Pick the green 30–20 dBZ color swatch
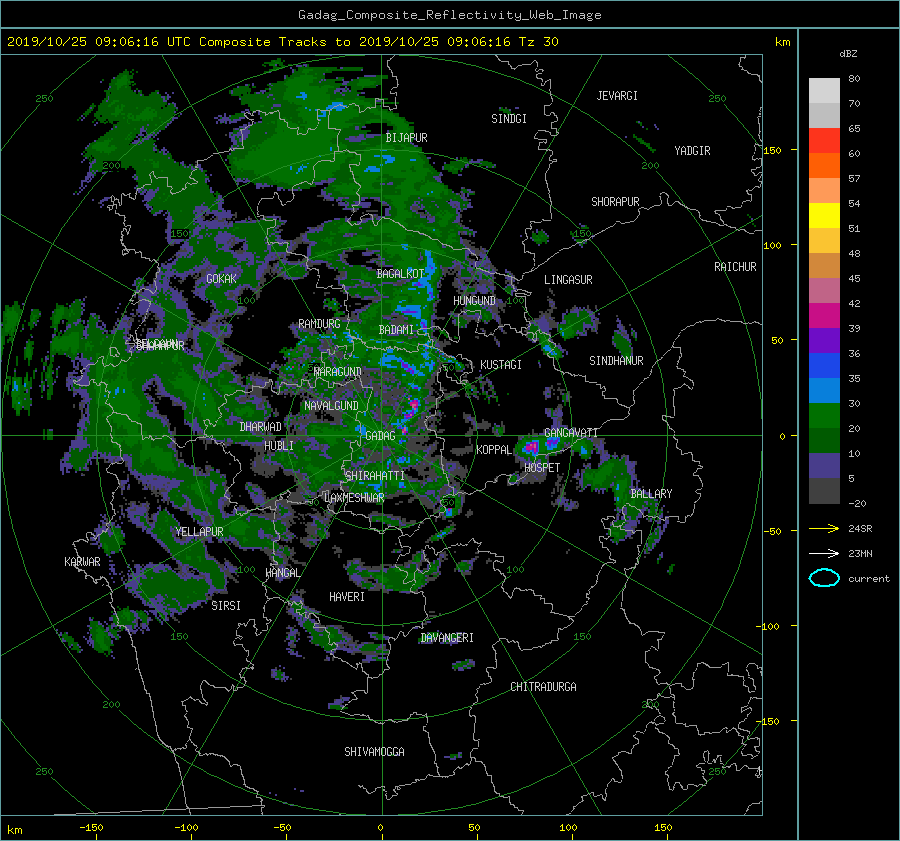This screenshot has height=841, width=900. tap(824, 415)
